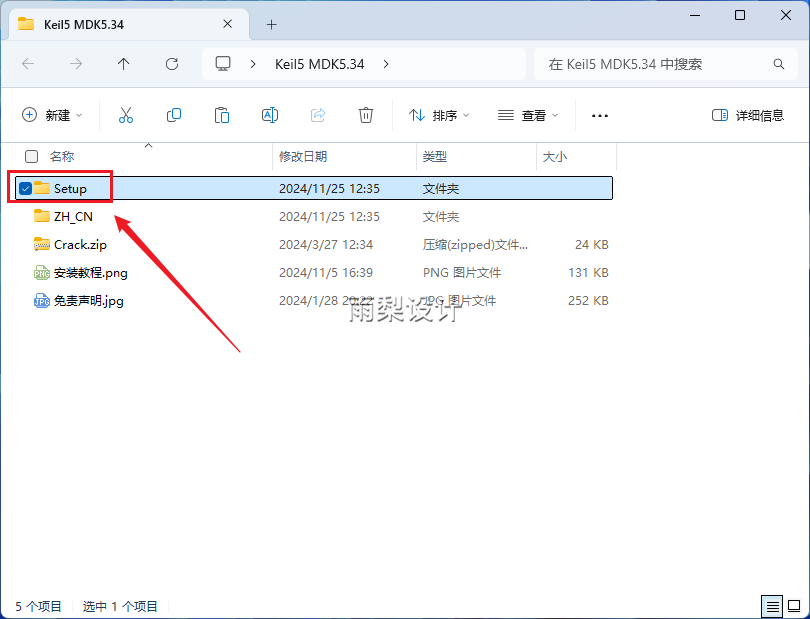
Task: Share the selected folder via share icon
Action: (x=317, y=115)
